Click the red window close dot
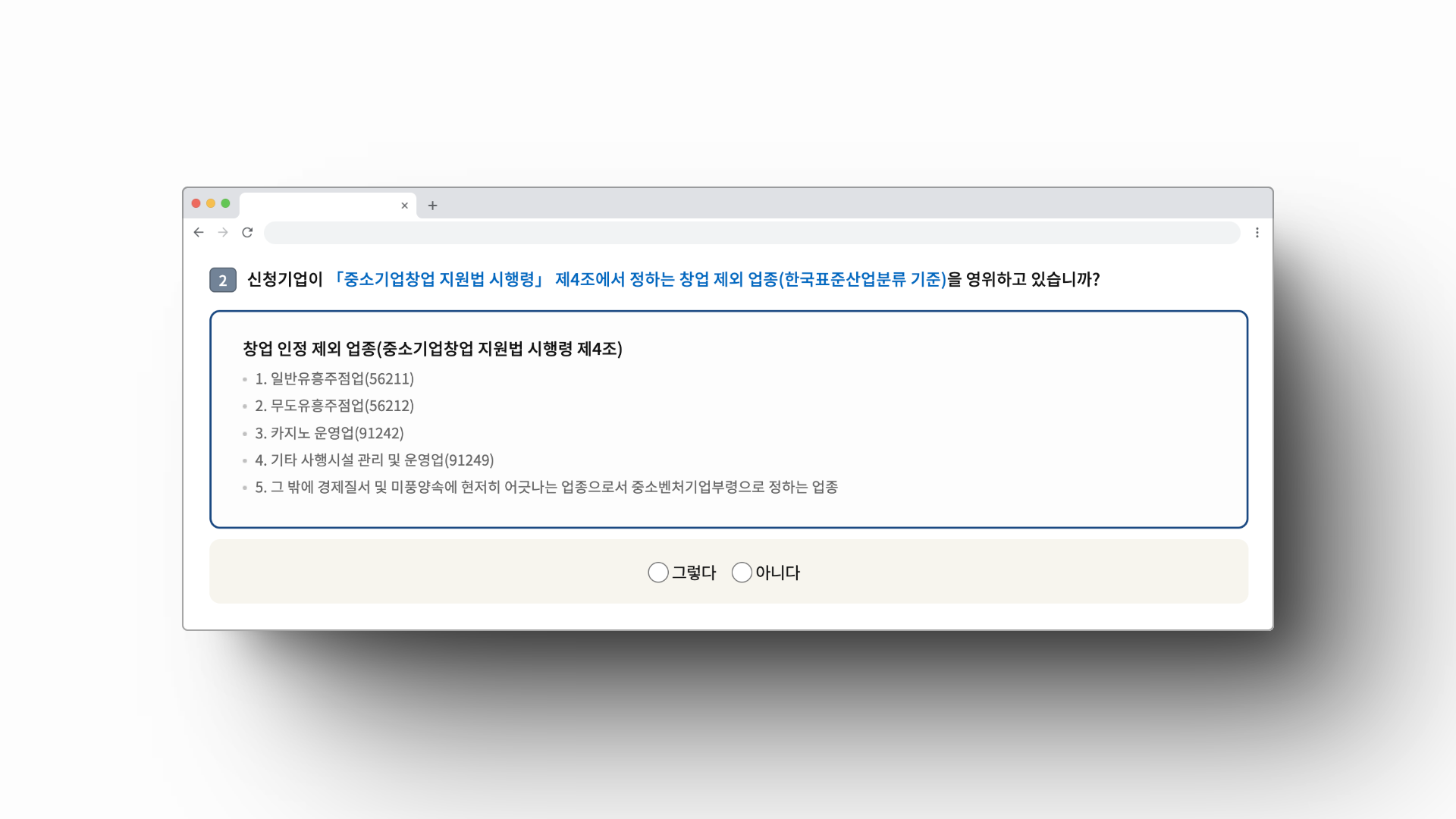Screen dimensions: 1456x819 tap(196, 203)
